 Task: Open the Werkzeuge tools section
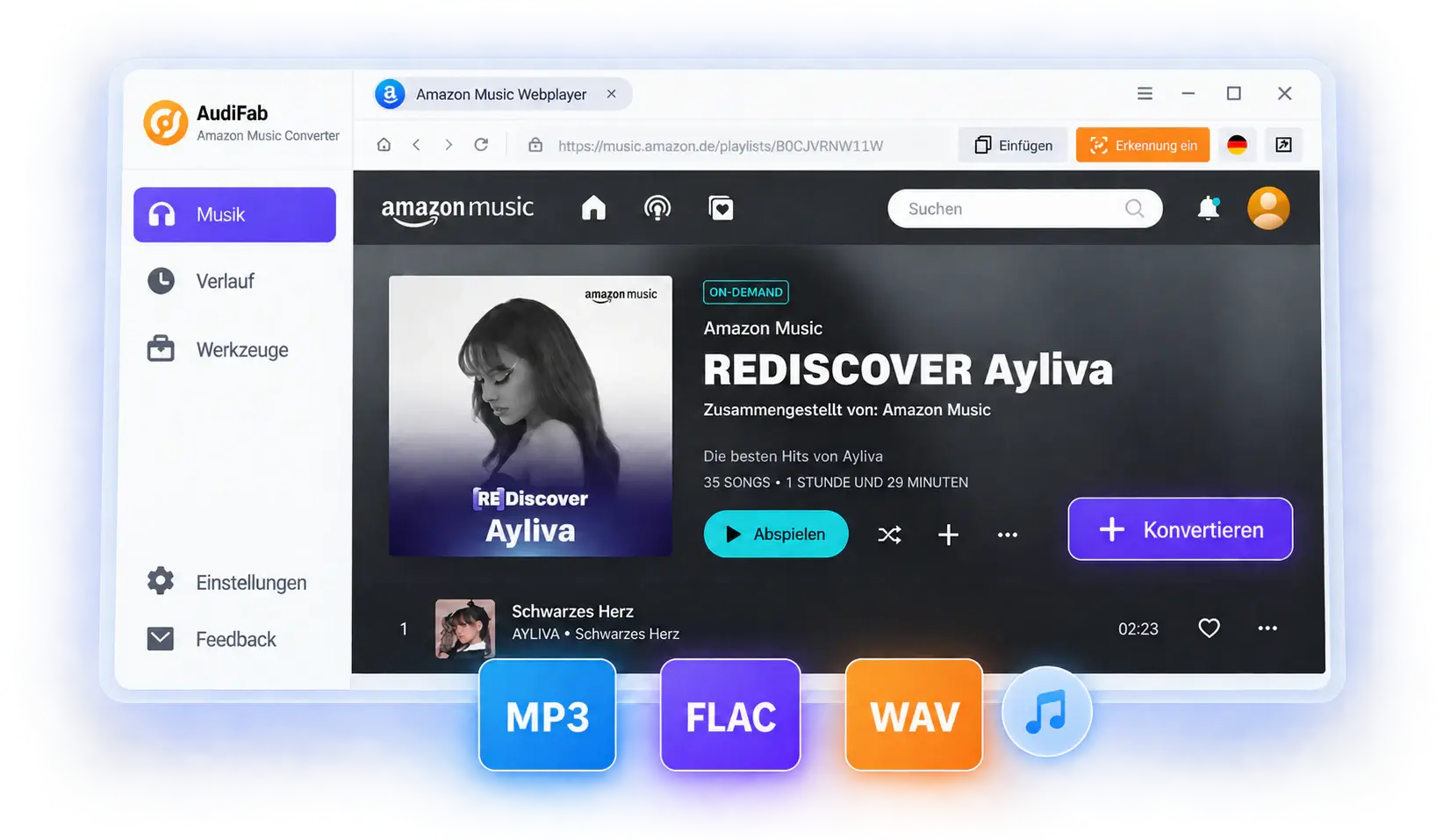(218, 349)
